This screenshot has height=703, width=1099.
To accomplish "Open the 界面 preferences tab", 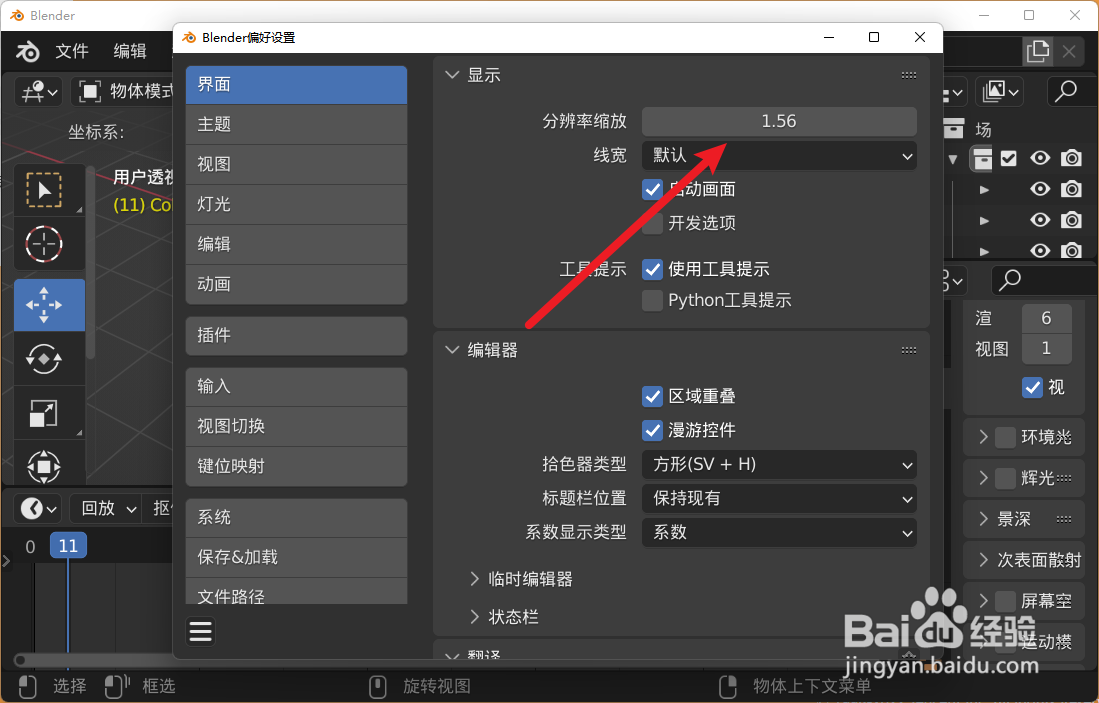I will (x=296, y=85).
